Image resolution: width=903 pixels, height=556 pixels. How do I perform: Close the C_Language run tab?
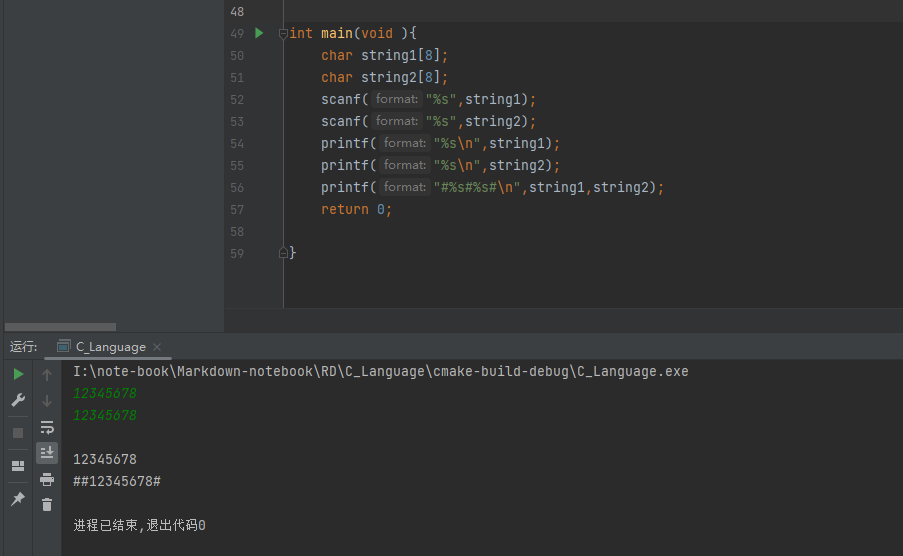(x=157, y=347)
